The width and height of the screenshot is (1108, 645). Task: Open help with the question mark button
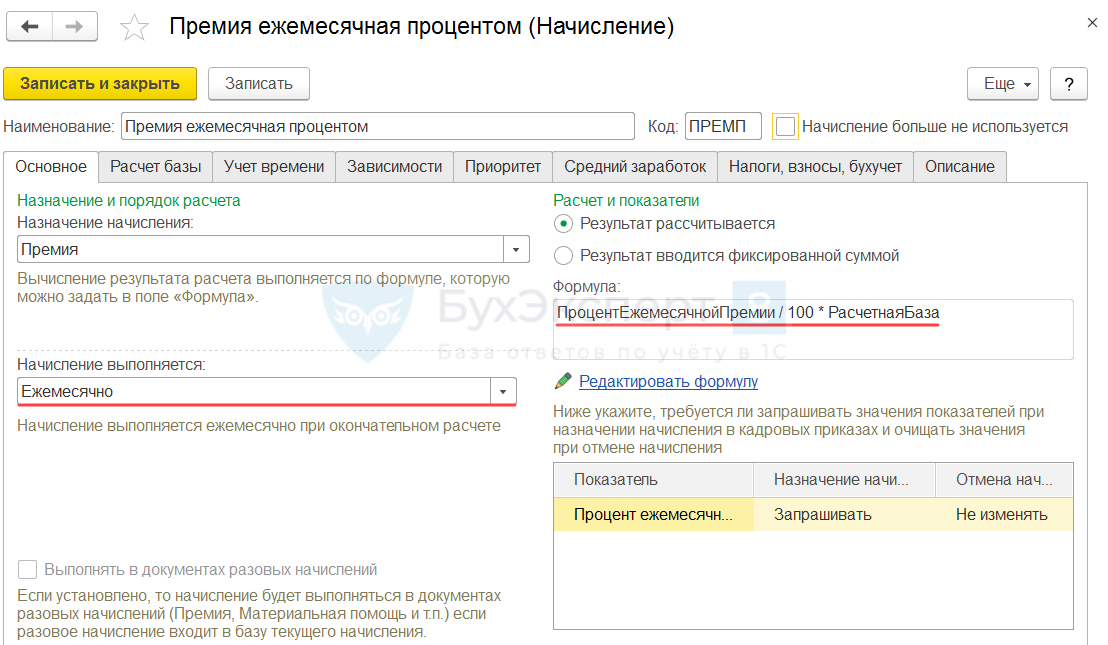[x=1068, y=84]
